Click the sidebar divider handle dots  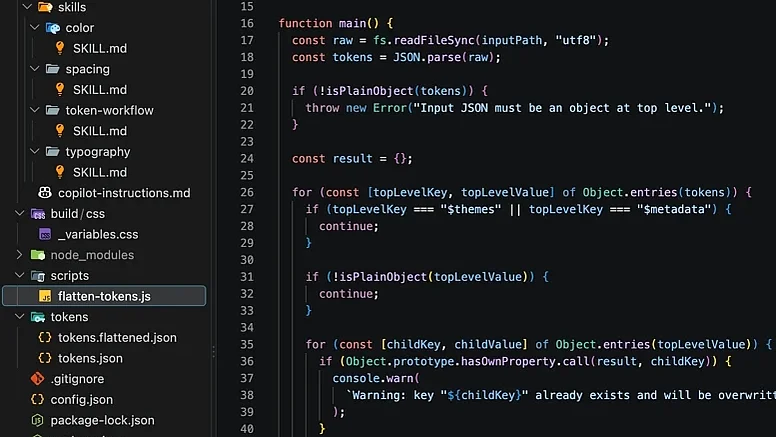(214, 351)
